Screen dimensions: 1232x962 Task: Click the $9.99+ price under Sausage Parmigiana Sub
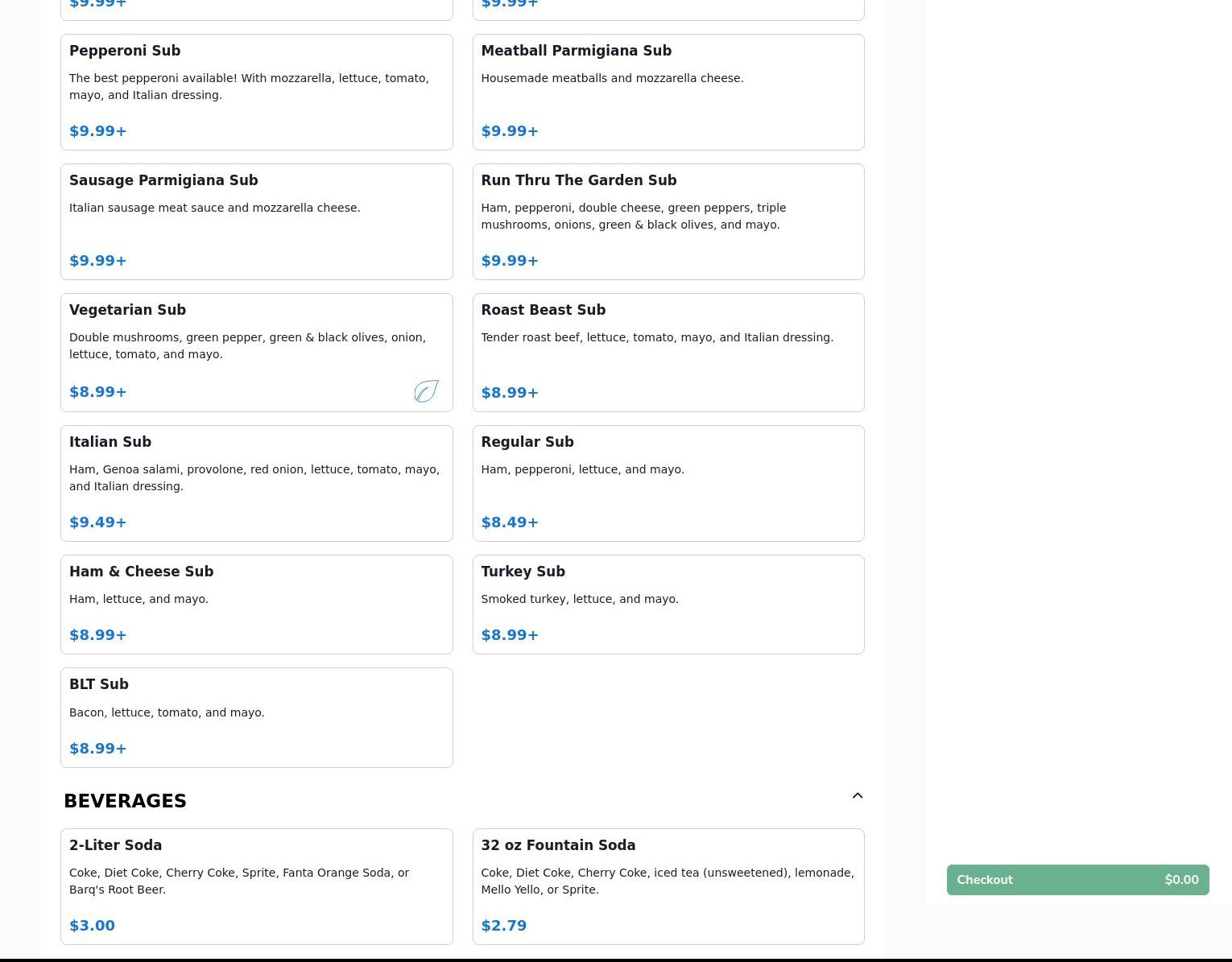98,261
